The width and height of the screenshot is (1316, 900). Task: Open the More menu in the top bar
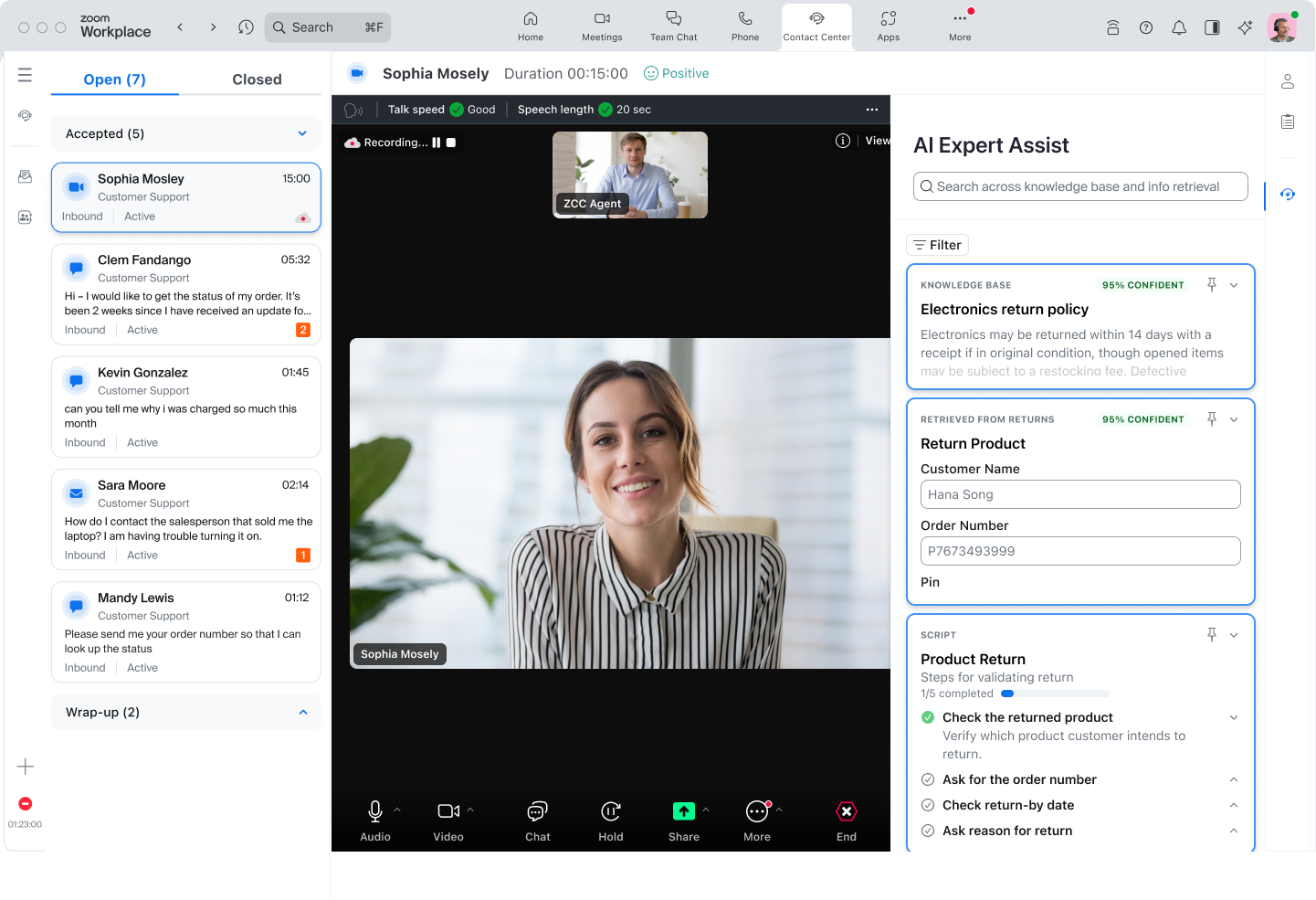point(959,26)
